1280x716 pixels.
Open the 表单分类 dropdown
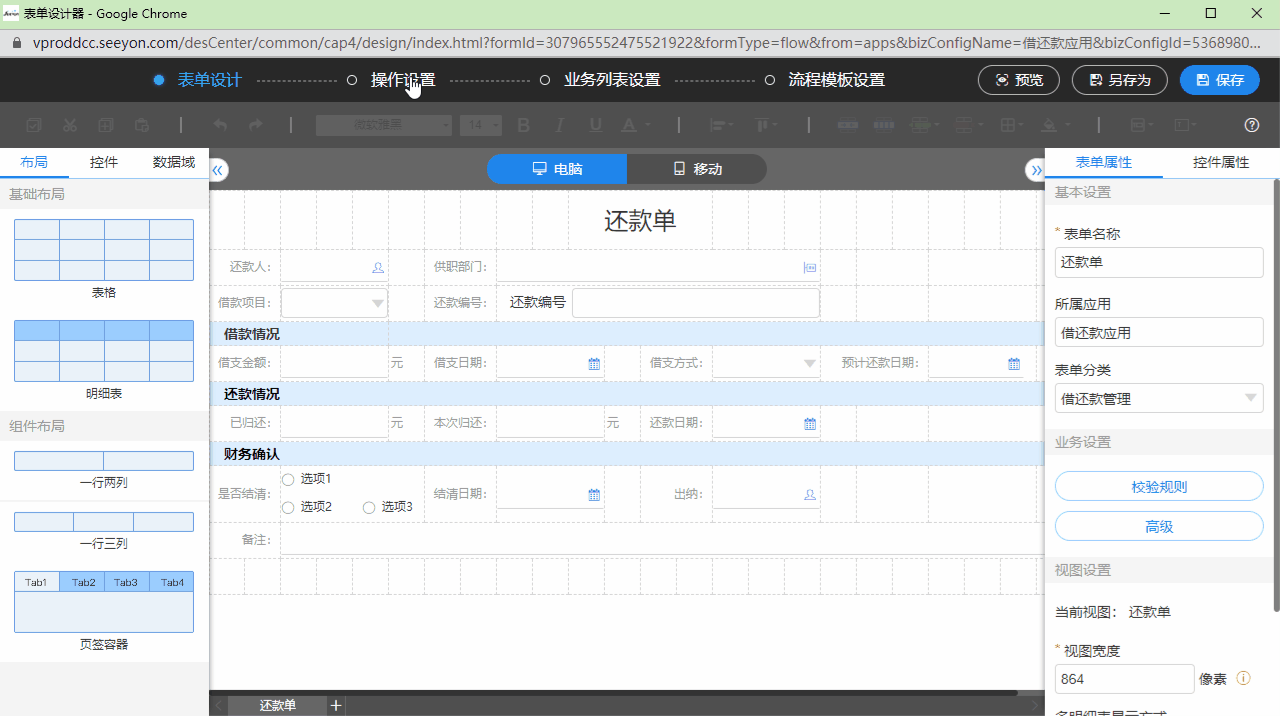pyautogui.click(x=1159, y=398)
